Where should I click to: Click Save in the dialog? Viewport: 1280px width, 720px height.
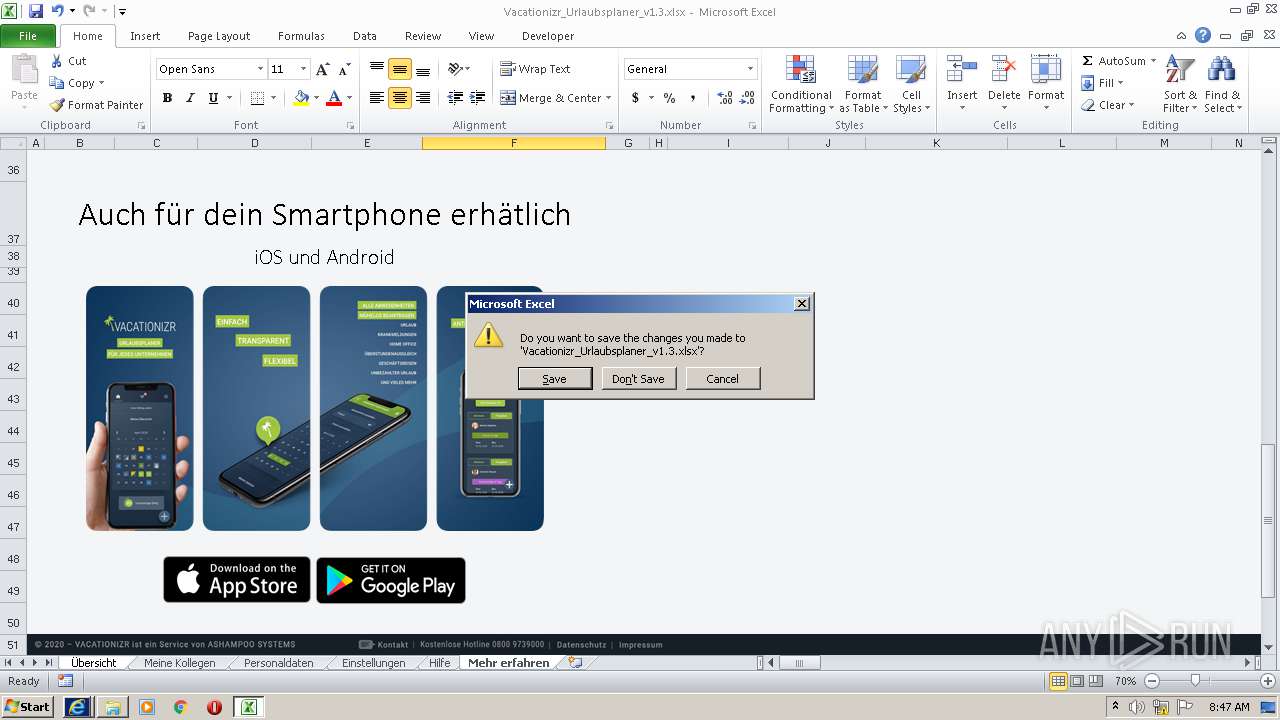pyautogui.click(x=554, y=379)
